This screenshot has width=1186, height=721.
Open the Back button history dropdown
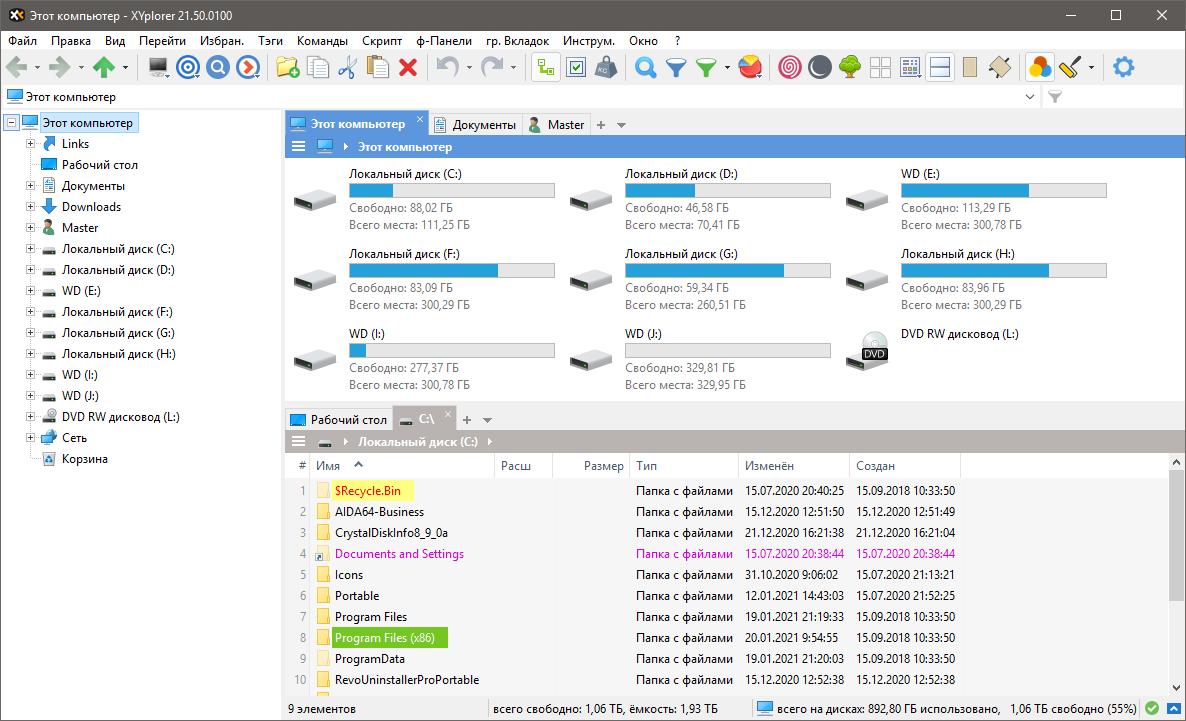coord(37,68)
